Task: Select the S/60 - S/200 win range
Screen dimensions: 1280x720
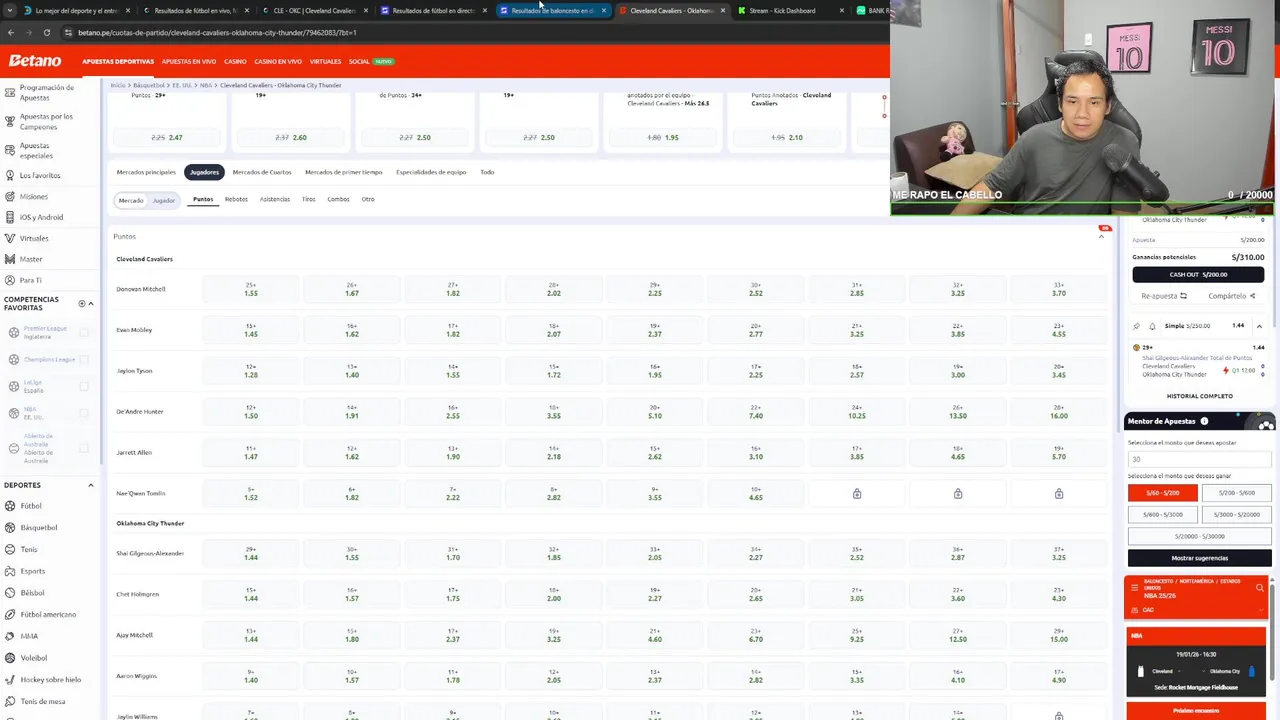Action: tap(1162, 493)
